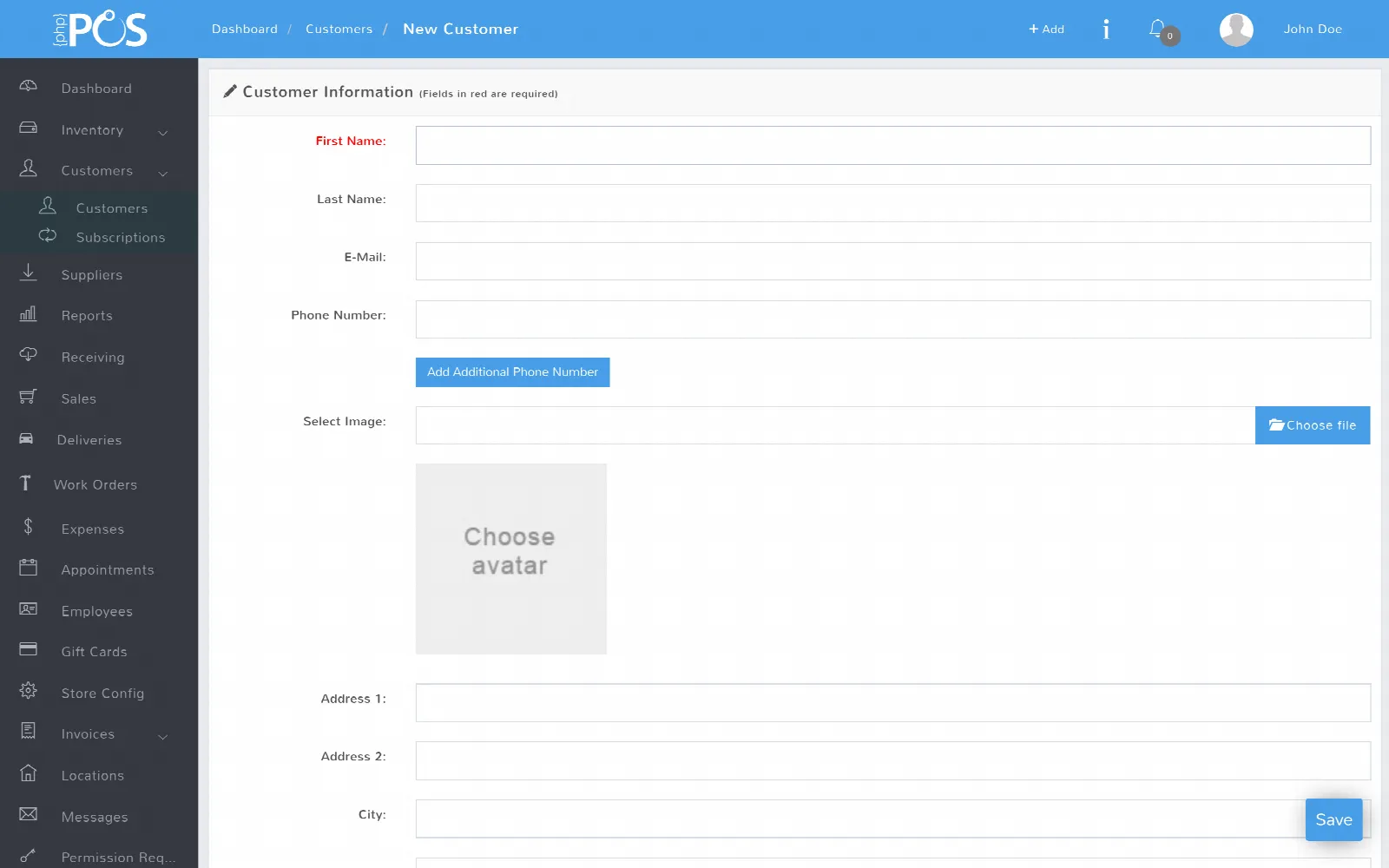Click the Expenses dollar icon
Screen dimensions: 1389x868
(28, 526)
